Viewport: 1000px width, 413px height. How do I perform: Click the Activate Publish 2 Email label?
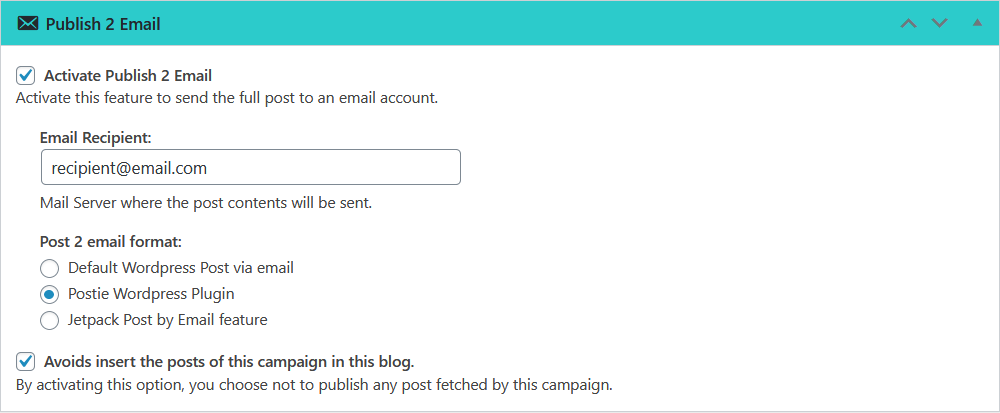(128, 76)
